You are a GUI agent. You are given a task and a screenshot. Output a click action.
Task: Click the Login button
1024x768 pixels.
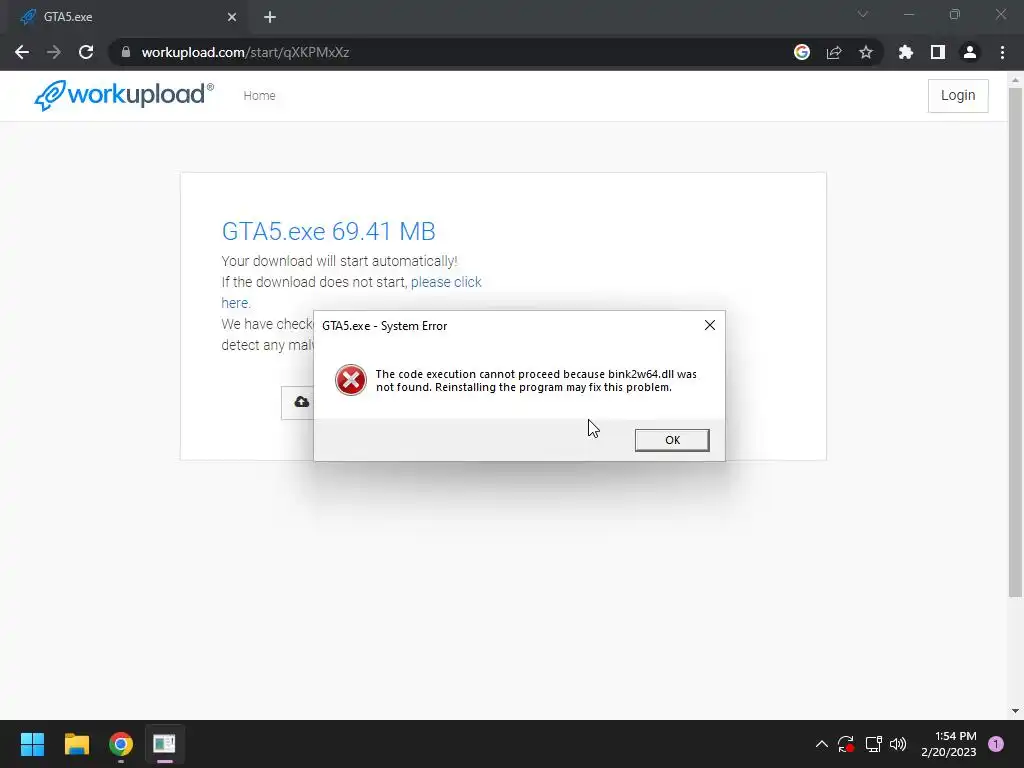[x=958, y=95]
